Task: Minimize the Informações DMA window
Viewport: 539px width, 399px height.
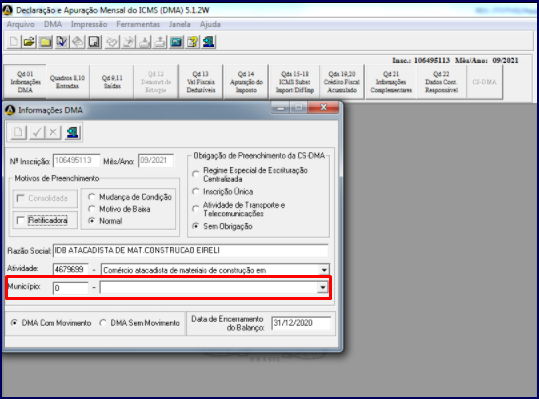Action: click(x=280, y=108)
